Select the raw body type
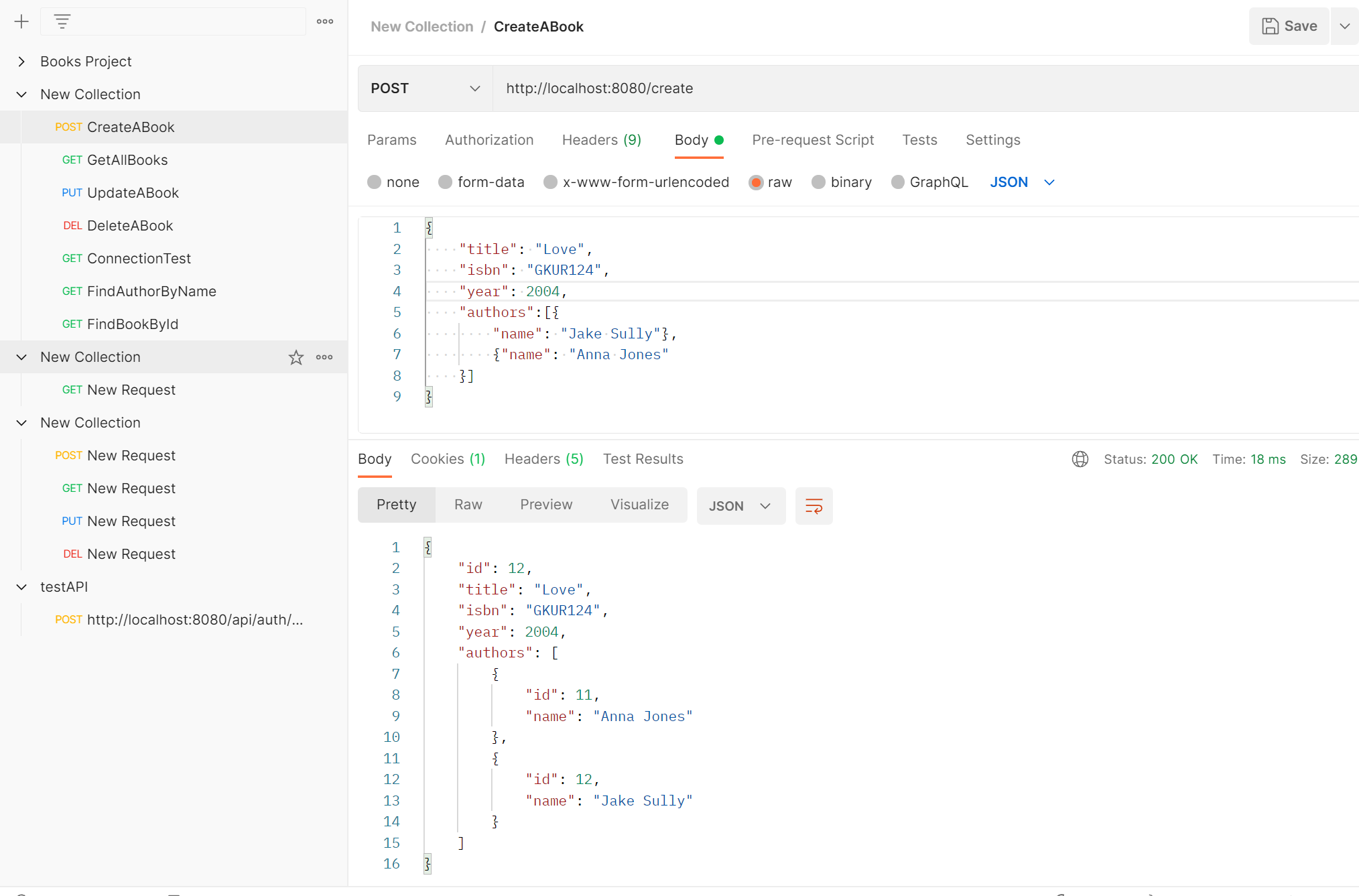The height and width of the screenshot is (896, 1359). [756, 182]
